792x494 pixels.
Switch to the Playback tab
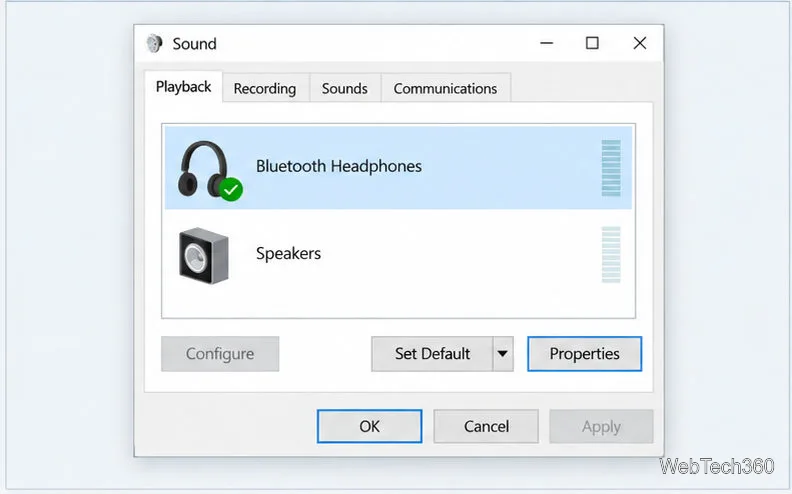point(183,87)
